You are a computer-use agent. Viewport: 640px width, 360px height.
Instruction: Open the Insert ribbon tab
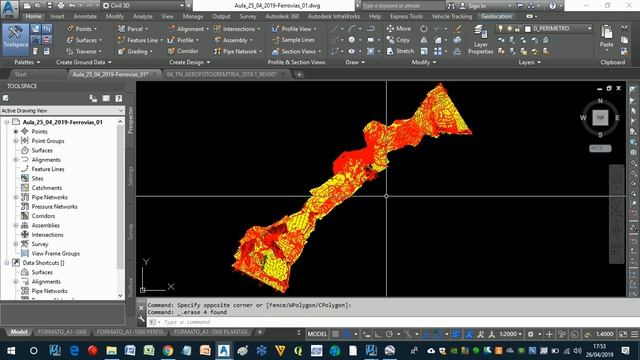58,16
